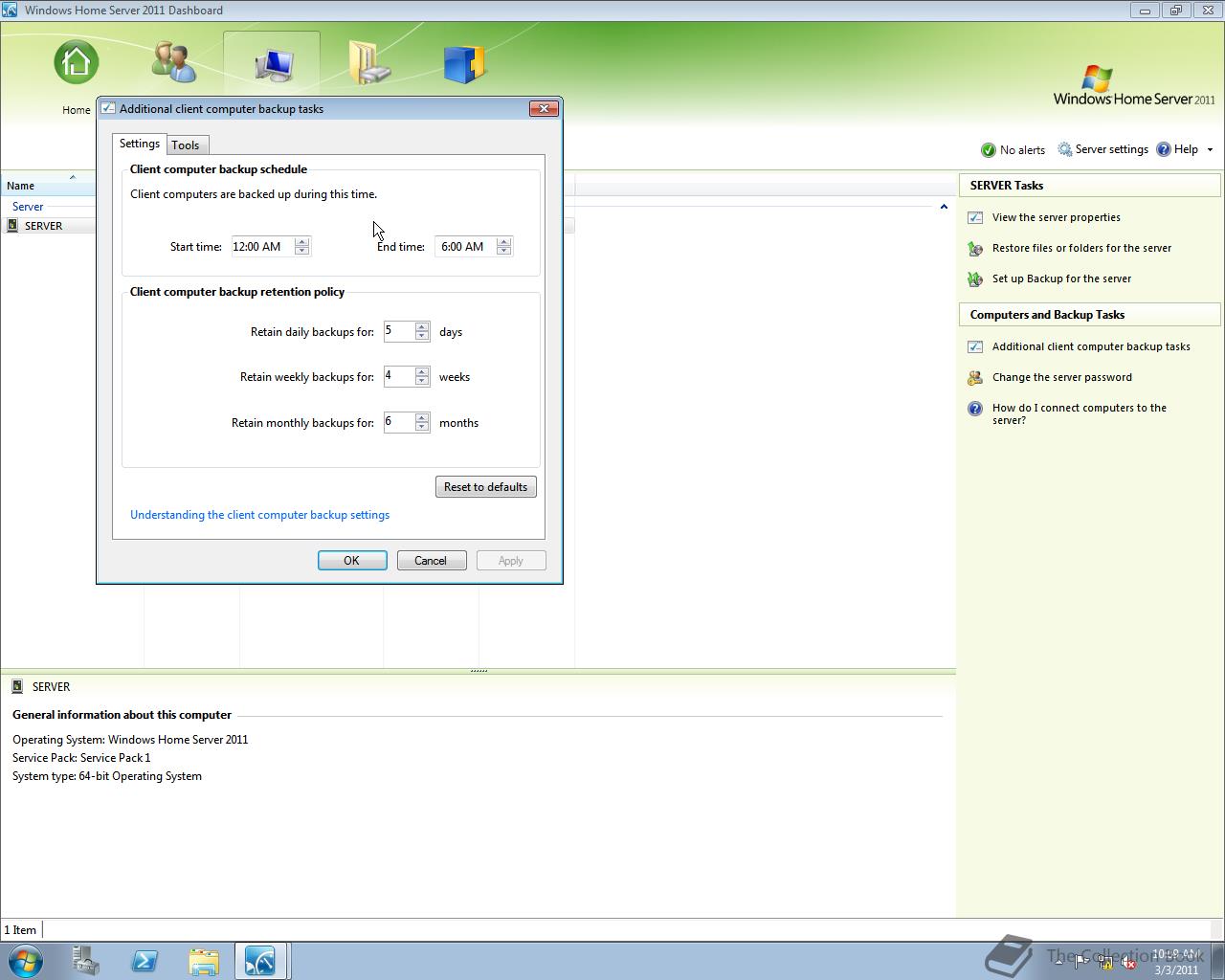1225x980 pixels.
Task: Click the muted volume tray icon
Action: [x=1128, y=963]
